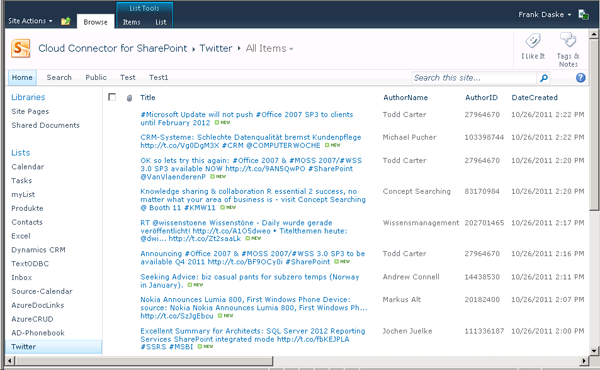This screenshot has width=600, height=370.
Task: Click the vertical scrollbar down arrow
Action: click(594, 350)
